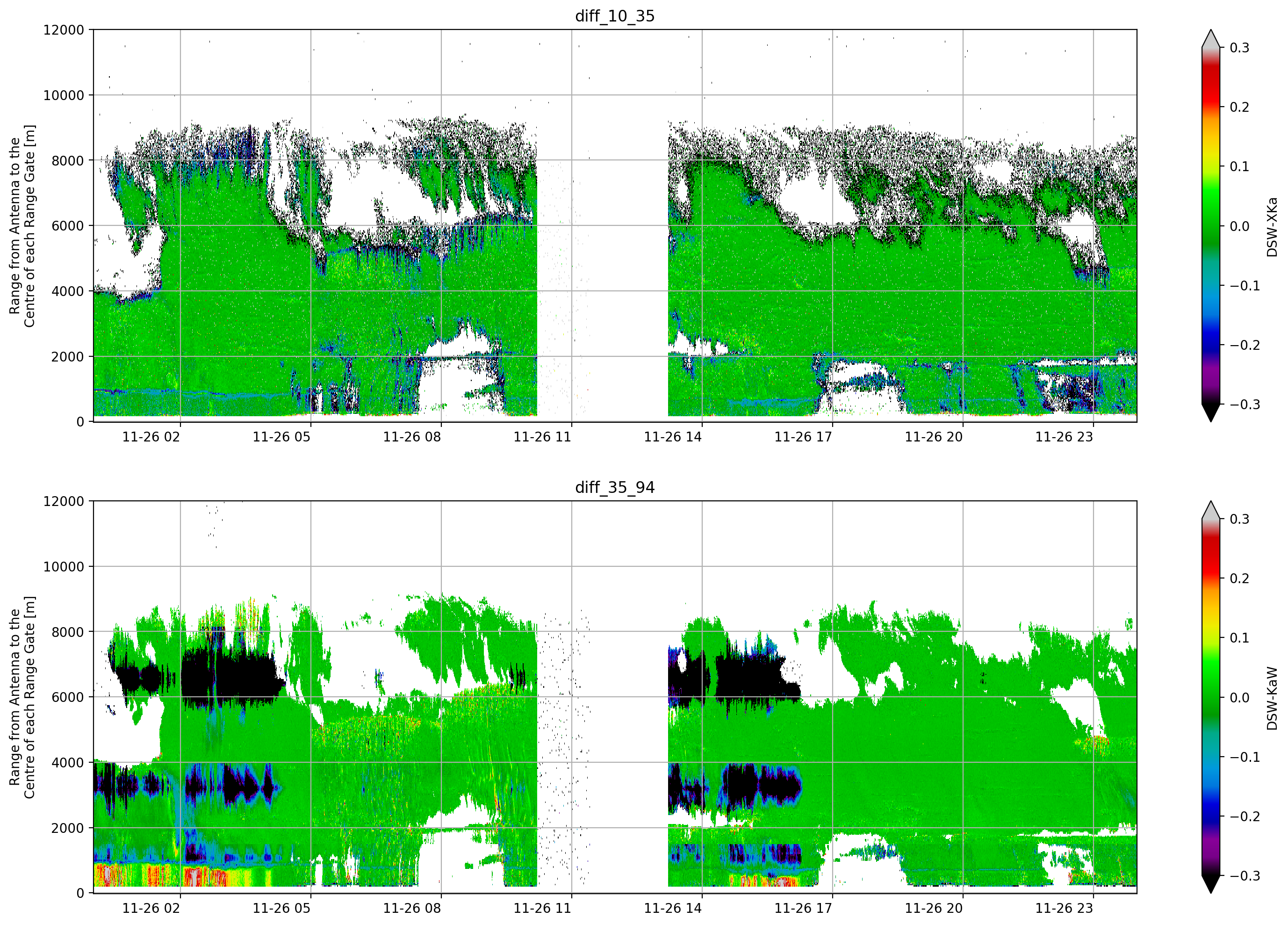The width and height of the screenshot is (1288, 925).
Task: Click the '11-26 14' tick under the diff_10_35 plot
Action: 673,437
